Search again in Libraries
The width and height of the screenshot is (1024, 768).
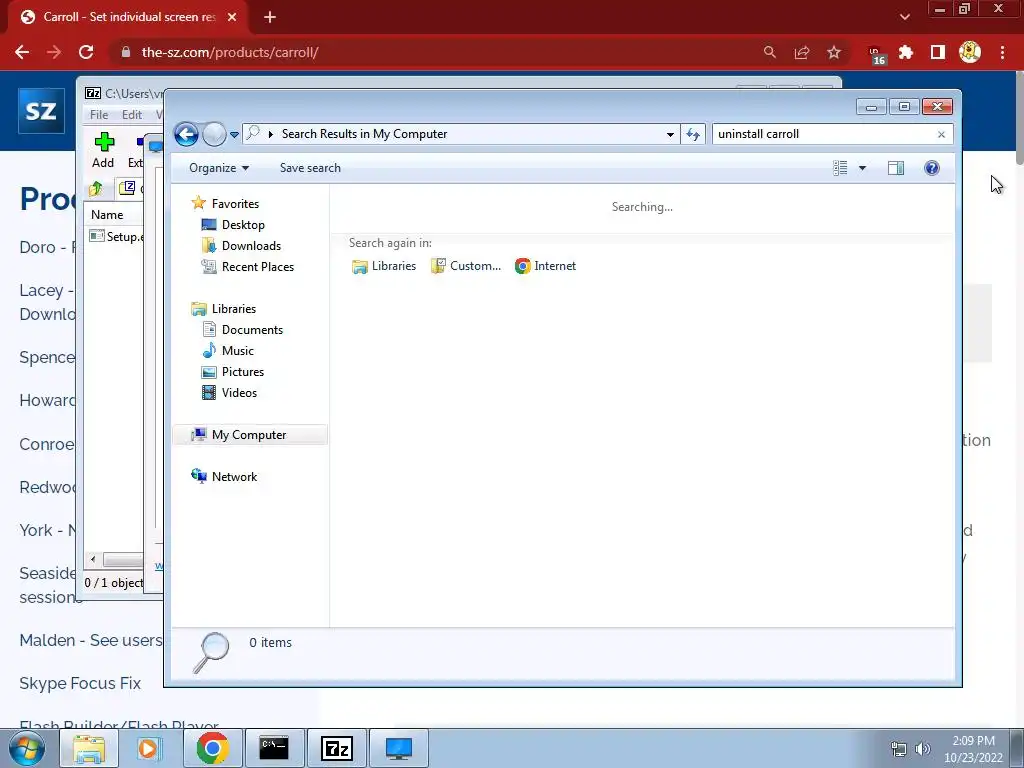point(384,266)
